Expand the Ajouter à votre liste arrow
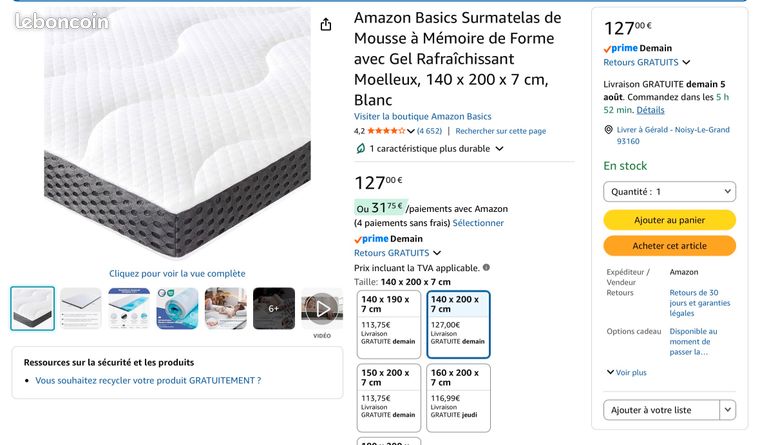The image size is (760, 445). click(728, 410)
